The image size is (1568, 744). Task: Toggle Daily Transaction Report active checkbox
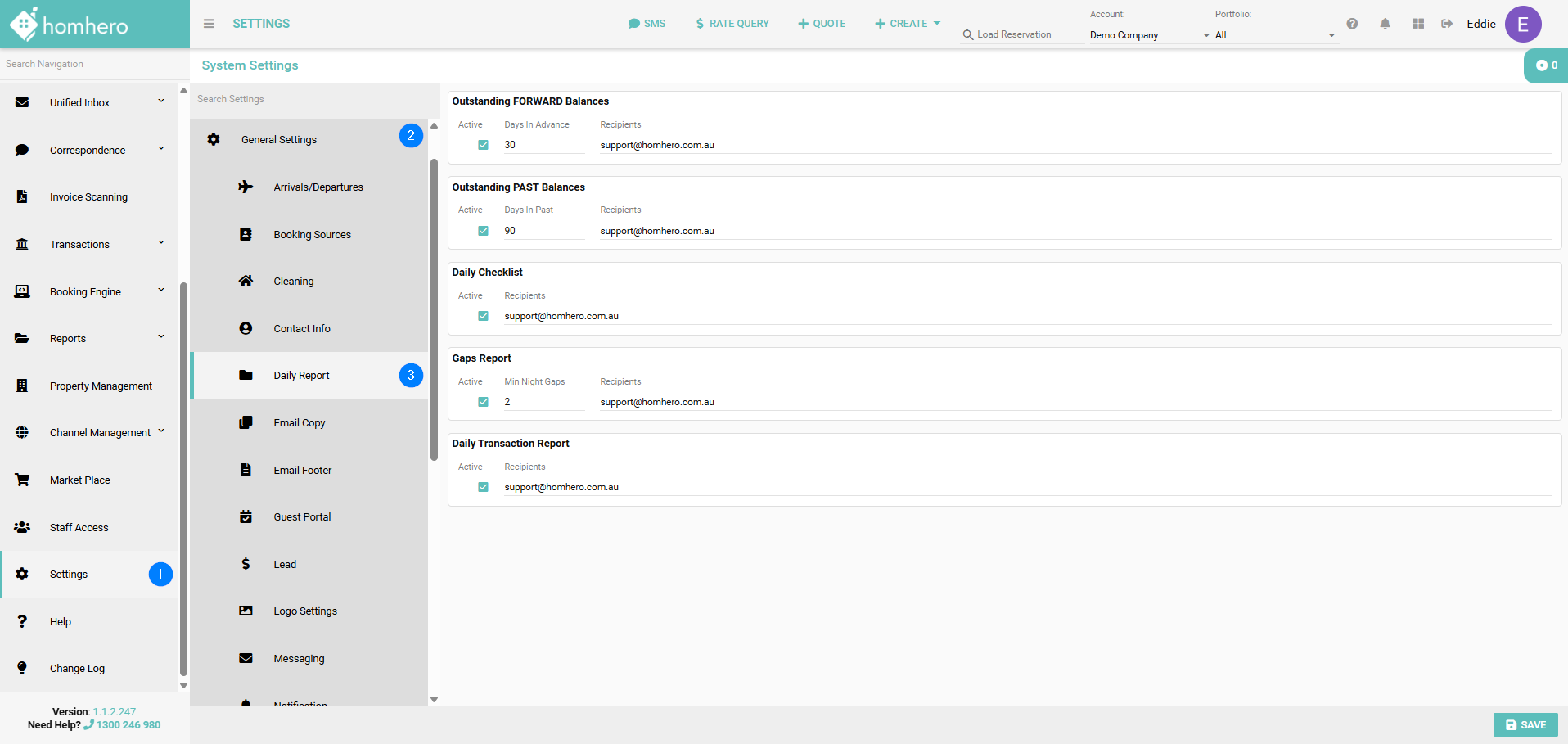pyautogui.click(x=483, y=487)
